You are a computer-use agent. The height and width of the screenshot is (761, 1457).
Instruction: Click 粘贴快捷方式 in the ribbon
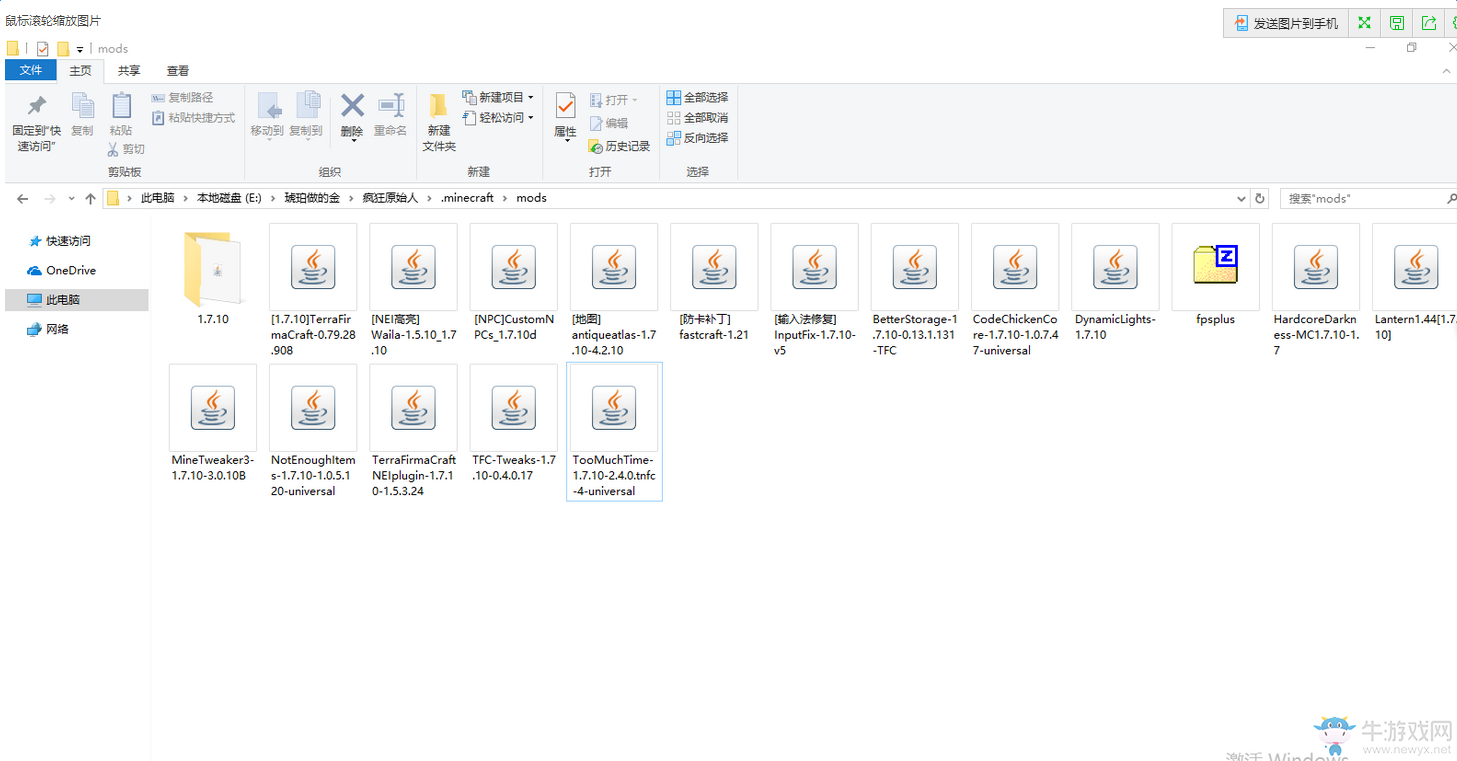click(193, 118)
